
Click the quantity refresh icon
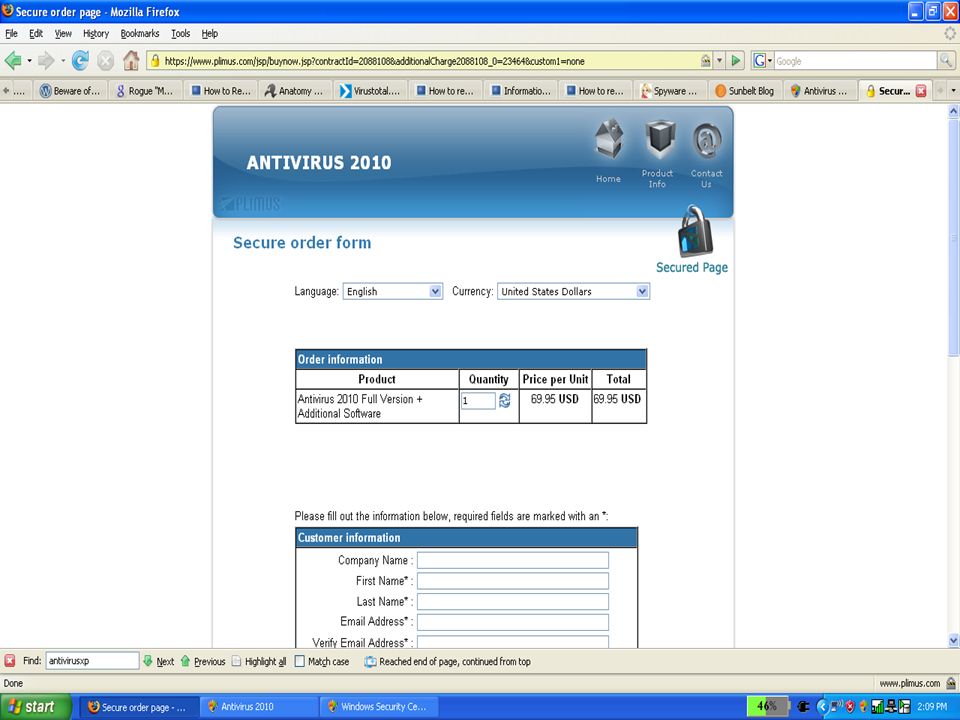[x=504, y=400]
